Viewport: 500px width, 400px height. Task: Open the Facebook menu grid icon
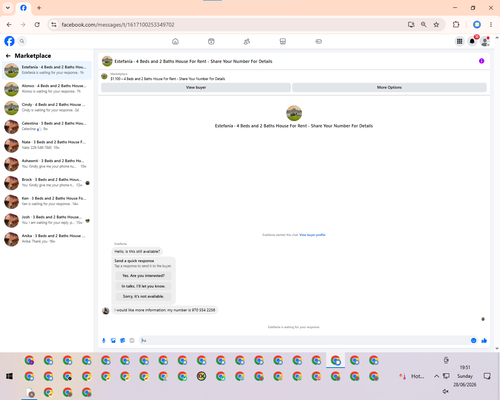coord(459,41)
